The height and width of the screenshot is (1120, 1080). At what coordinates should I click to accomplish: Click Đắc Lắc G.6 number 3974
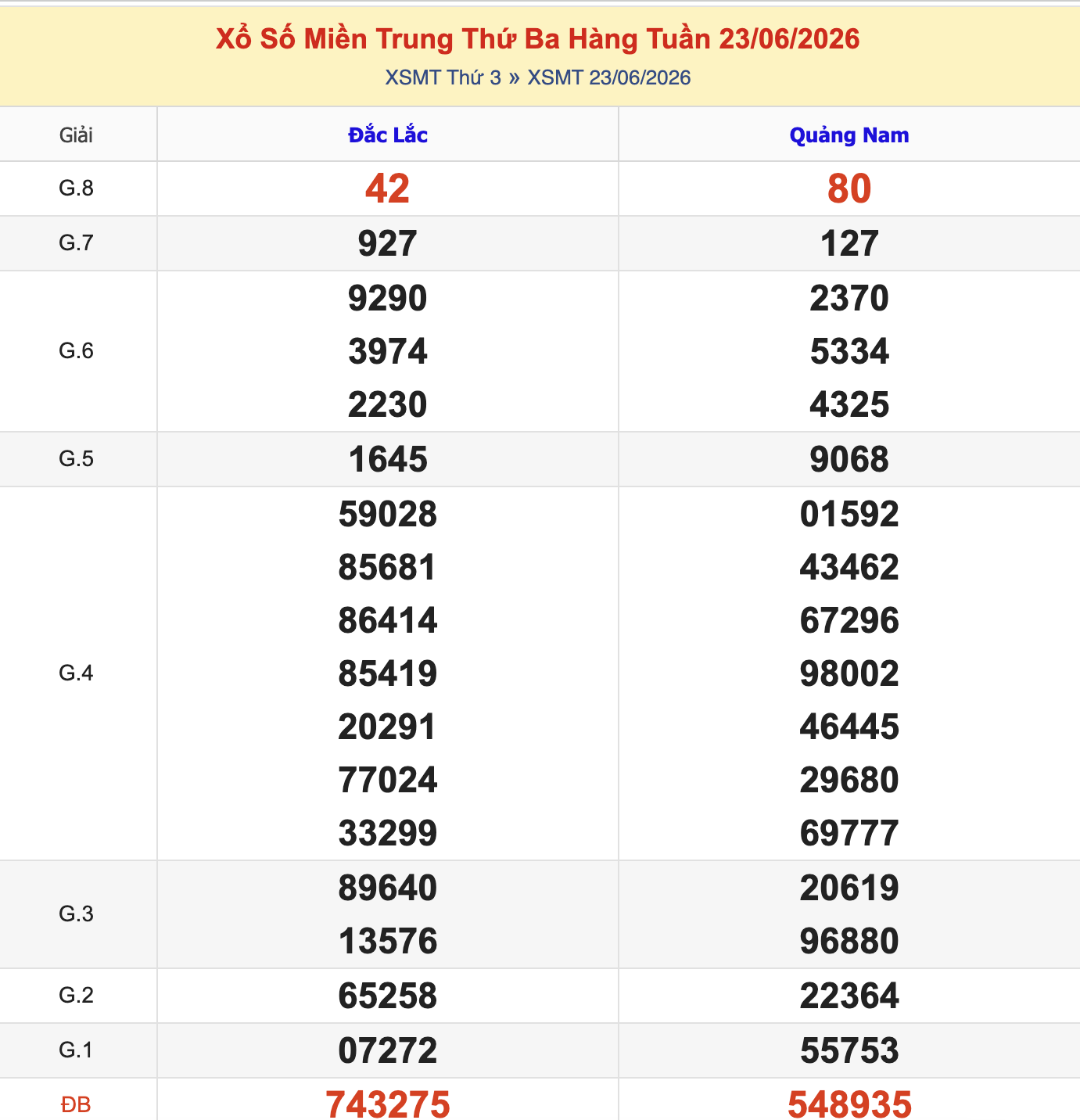[x=388, y=351]
